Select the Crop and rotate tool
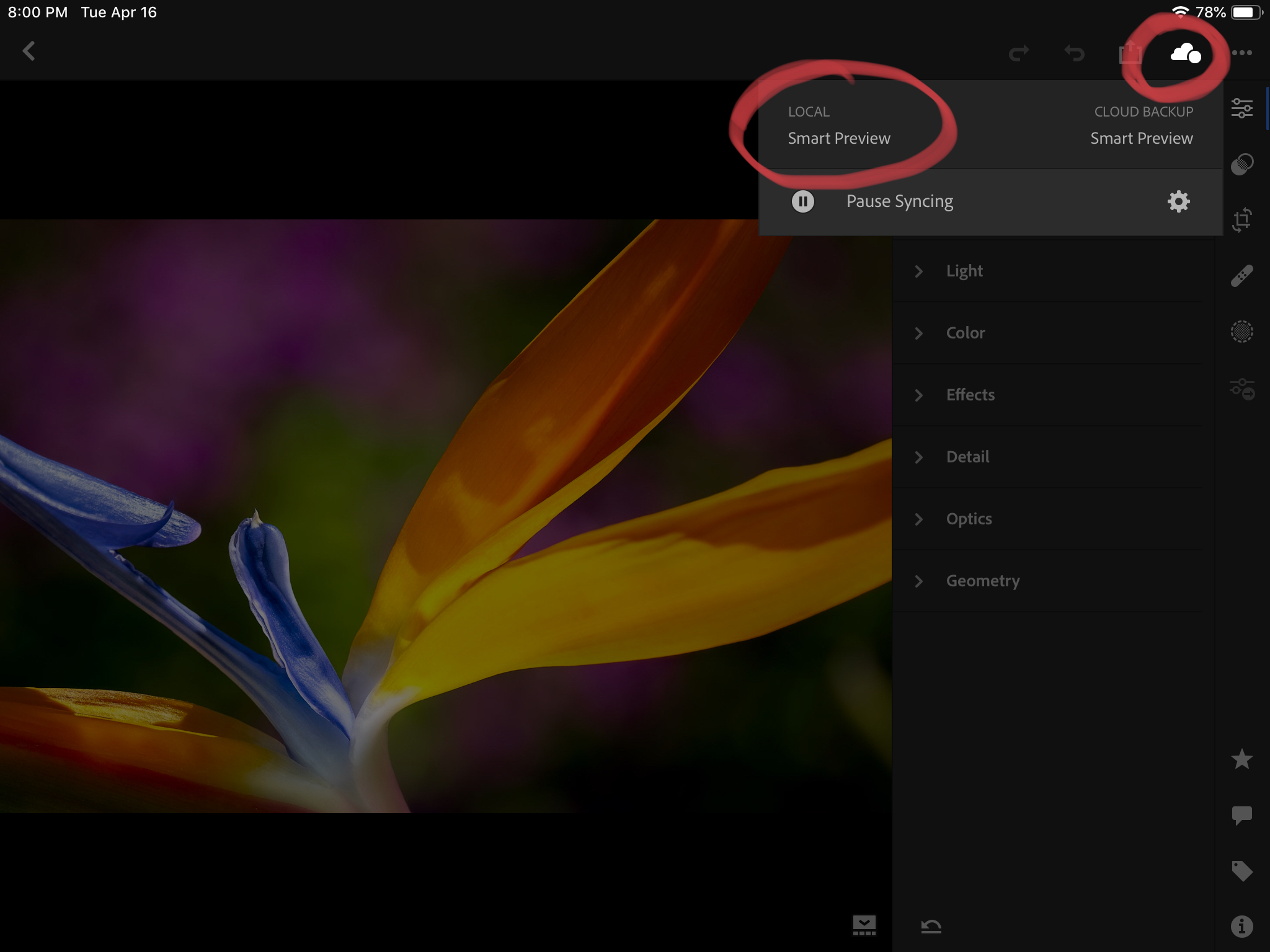This screenshot has height=952, width=1270. click(1242, 220)
